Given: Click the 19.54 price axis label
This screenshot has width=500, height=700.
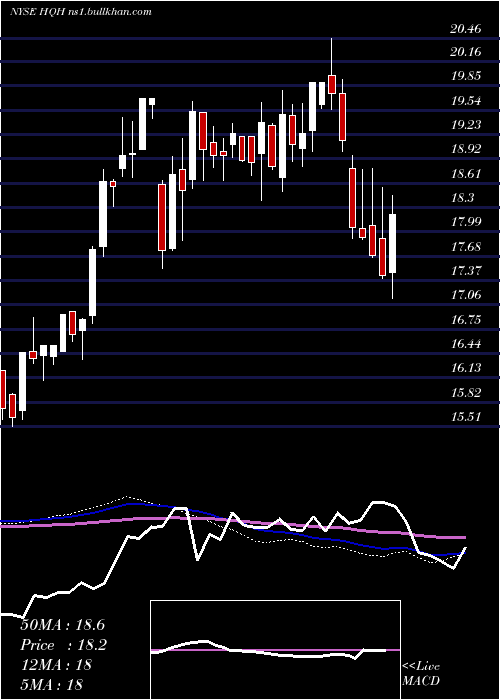Looking at the screenshot, I should [466, 100].
